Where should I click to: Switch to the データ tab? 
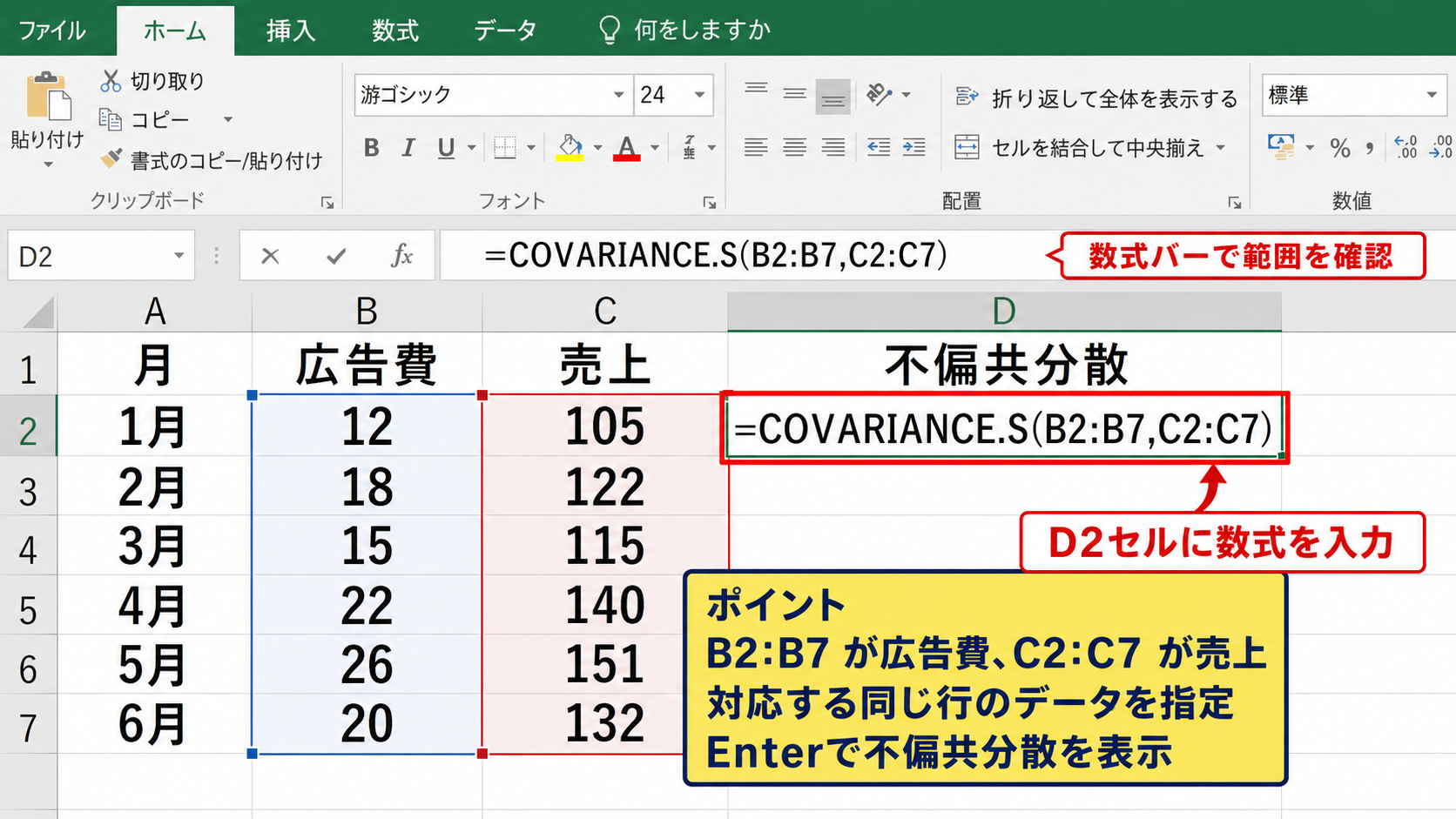(505, 30)
